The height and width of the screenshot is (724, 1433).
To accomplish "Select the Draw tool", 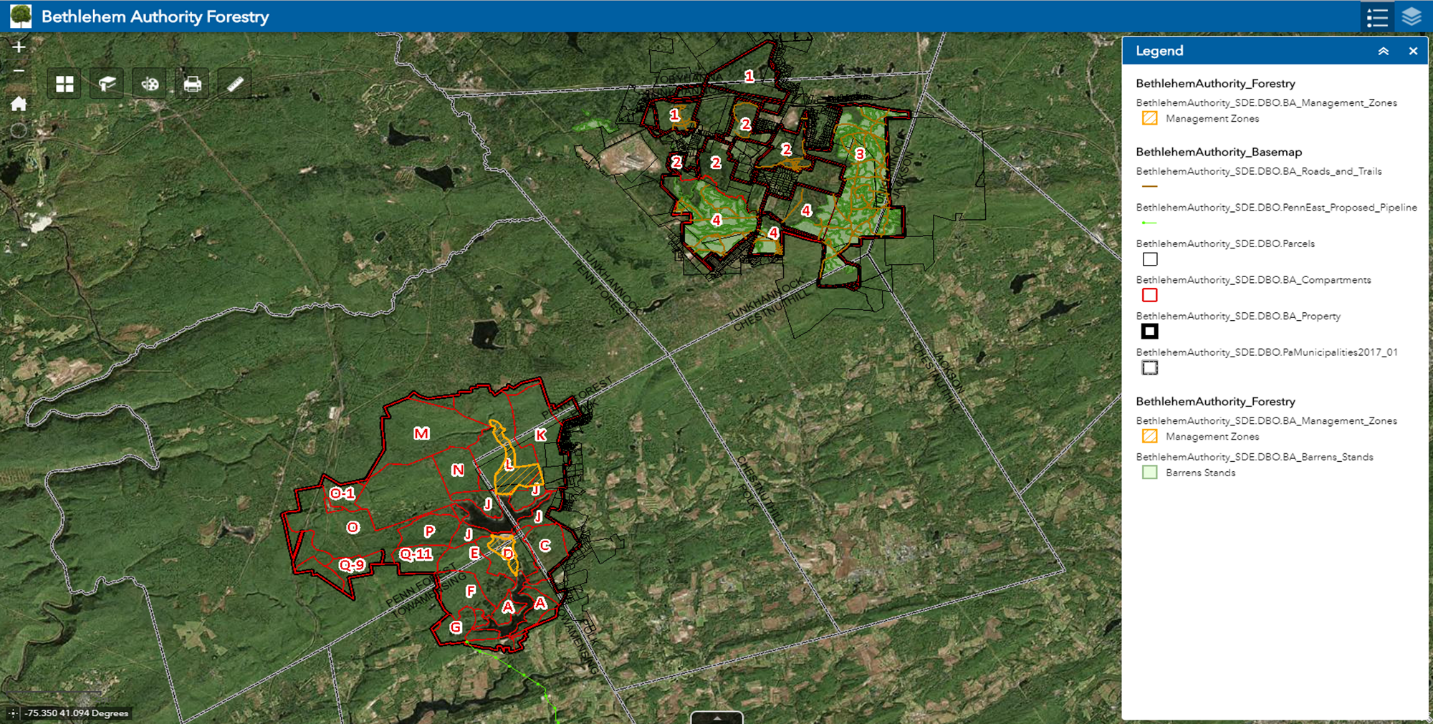I will 149,84.
